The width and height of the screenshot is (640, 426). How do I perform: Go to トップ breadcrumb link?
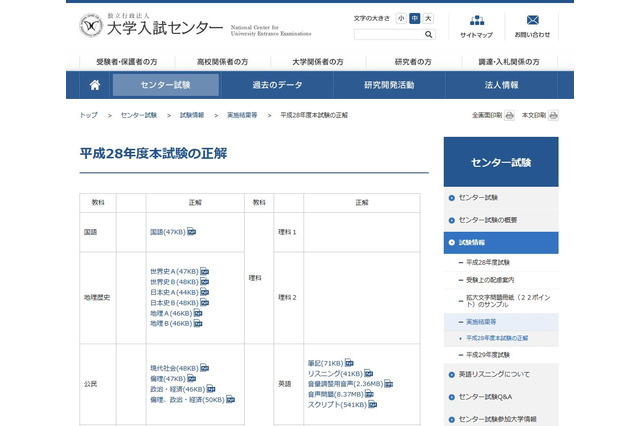[89, 115]
